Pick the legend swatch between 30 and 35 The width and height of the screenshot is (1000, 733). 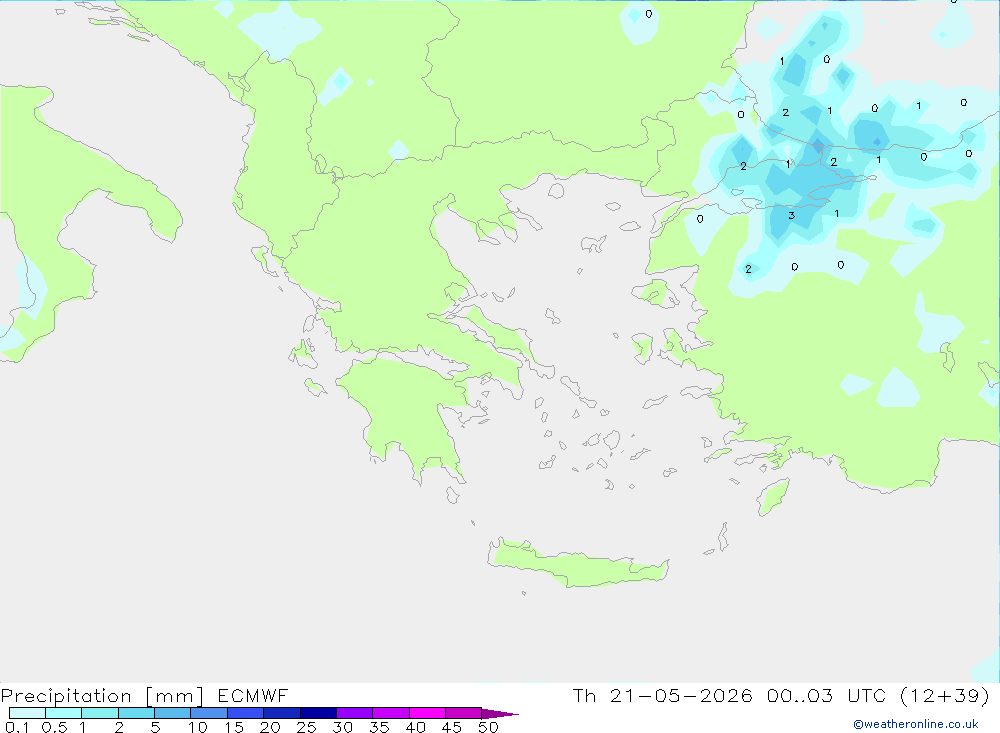355,713
